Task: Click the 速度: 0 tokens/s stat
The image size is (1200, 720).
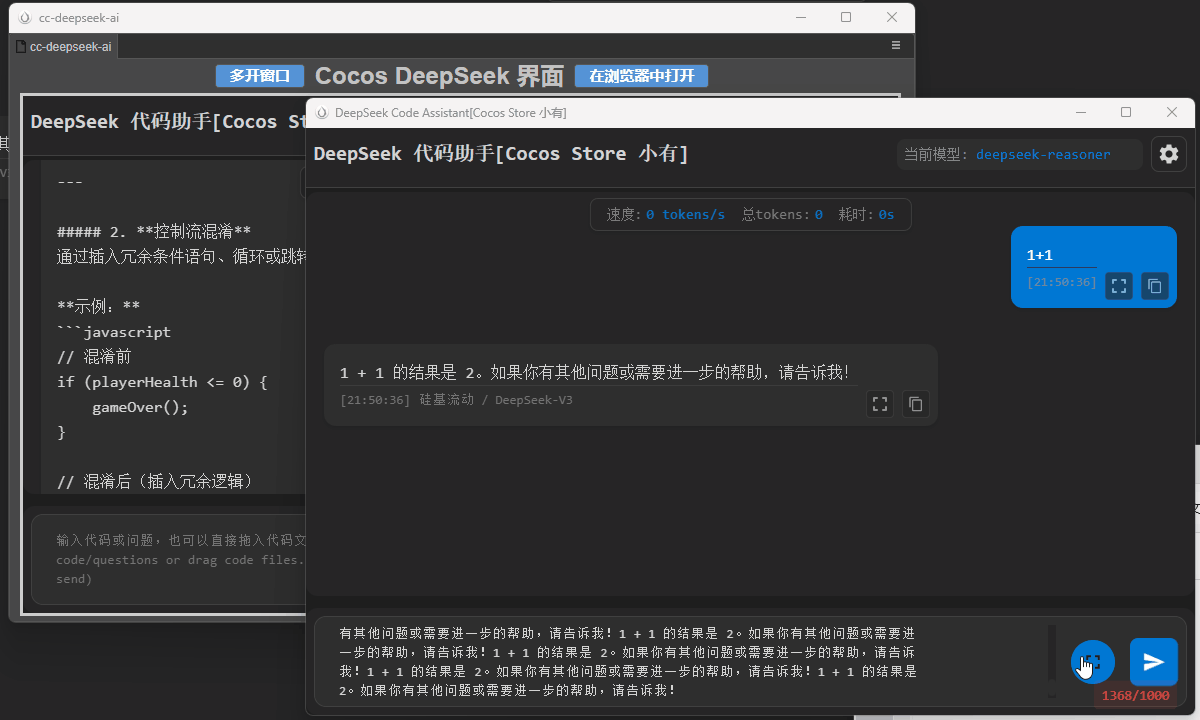Action: point(666,215)
